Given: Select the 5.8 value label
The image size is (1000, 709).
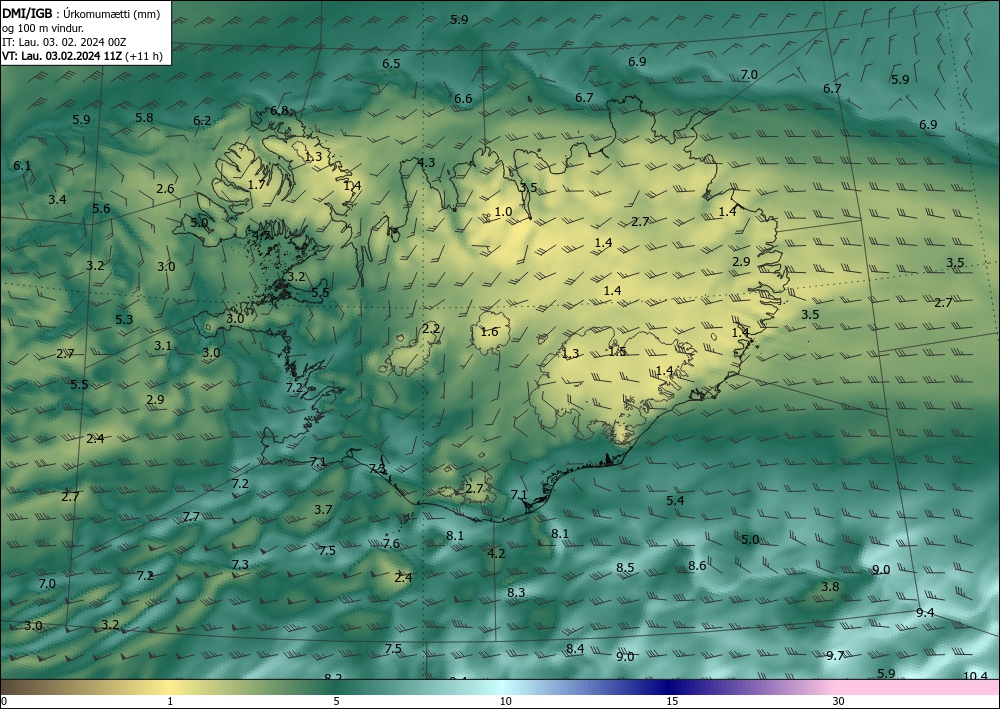Looking at the screenshot, I should [145, 117].
